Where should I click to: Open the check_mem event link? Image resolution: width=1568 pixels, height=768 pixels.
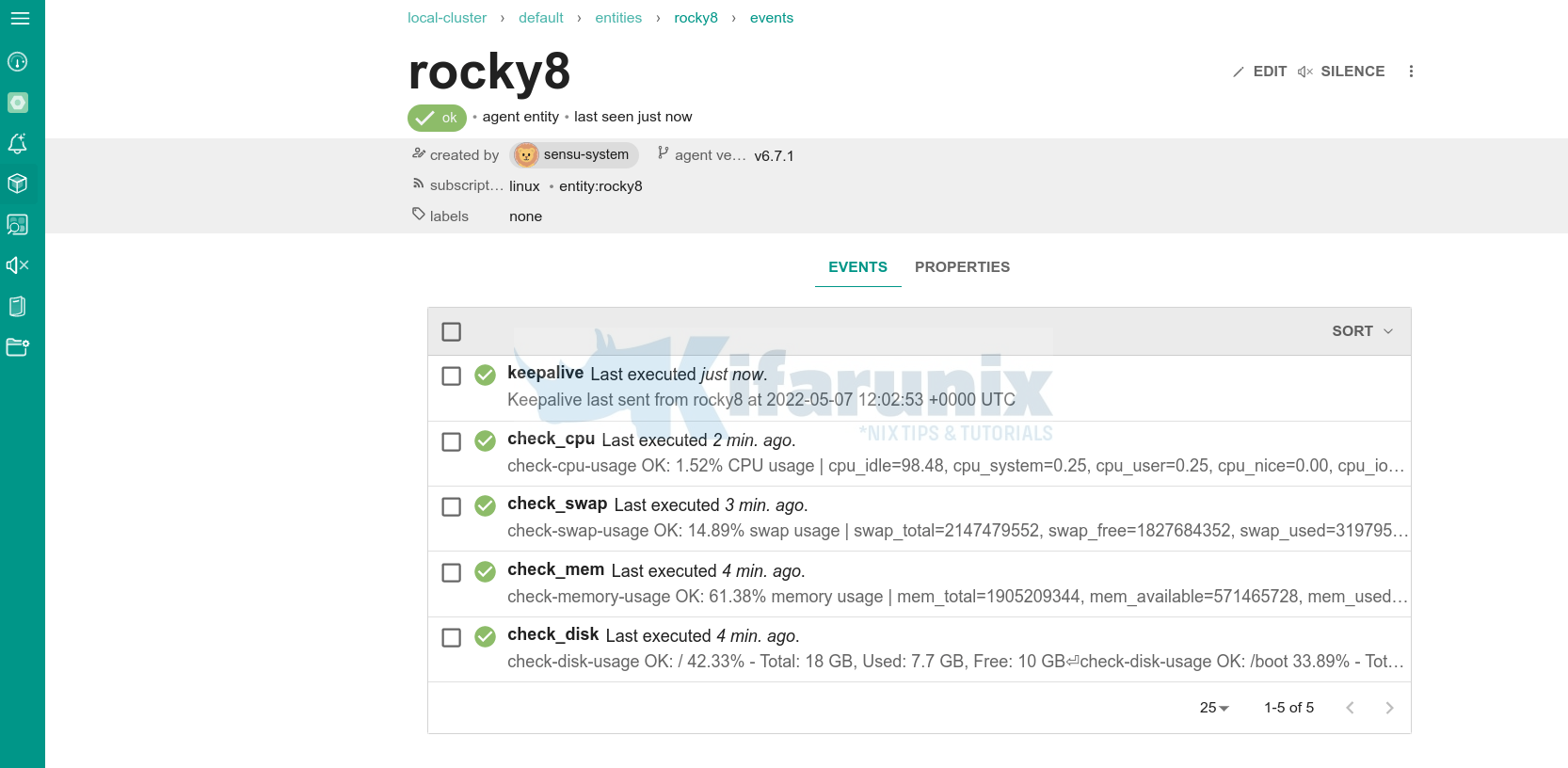pos(555,569)
